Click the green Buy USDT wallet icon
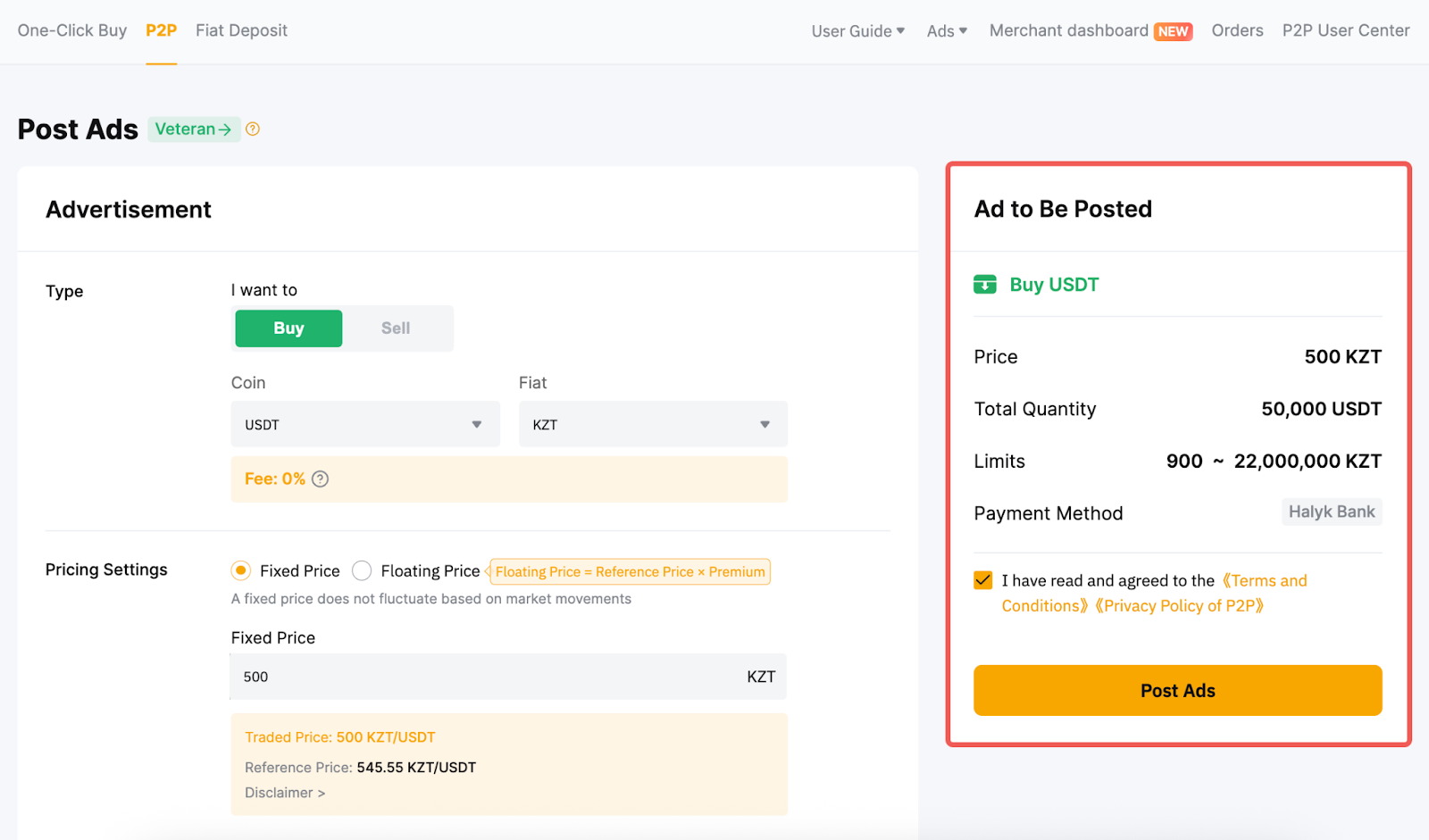The height and width of the screenshot is (840, 1429). pos(984,285)
